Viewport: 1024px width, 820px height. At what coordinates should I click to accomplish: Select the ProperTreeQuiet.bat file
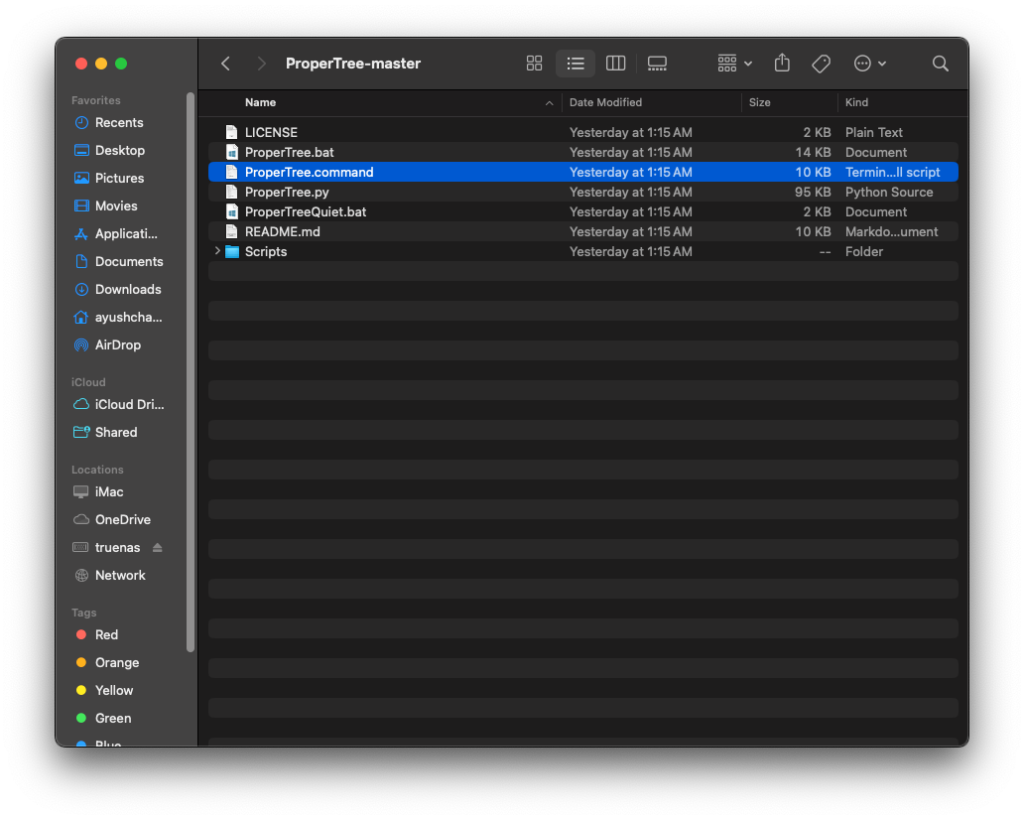583,212
